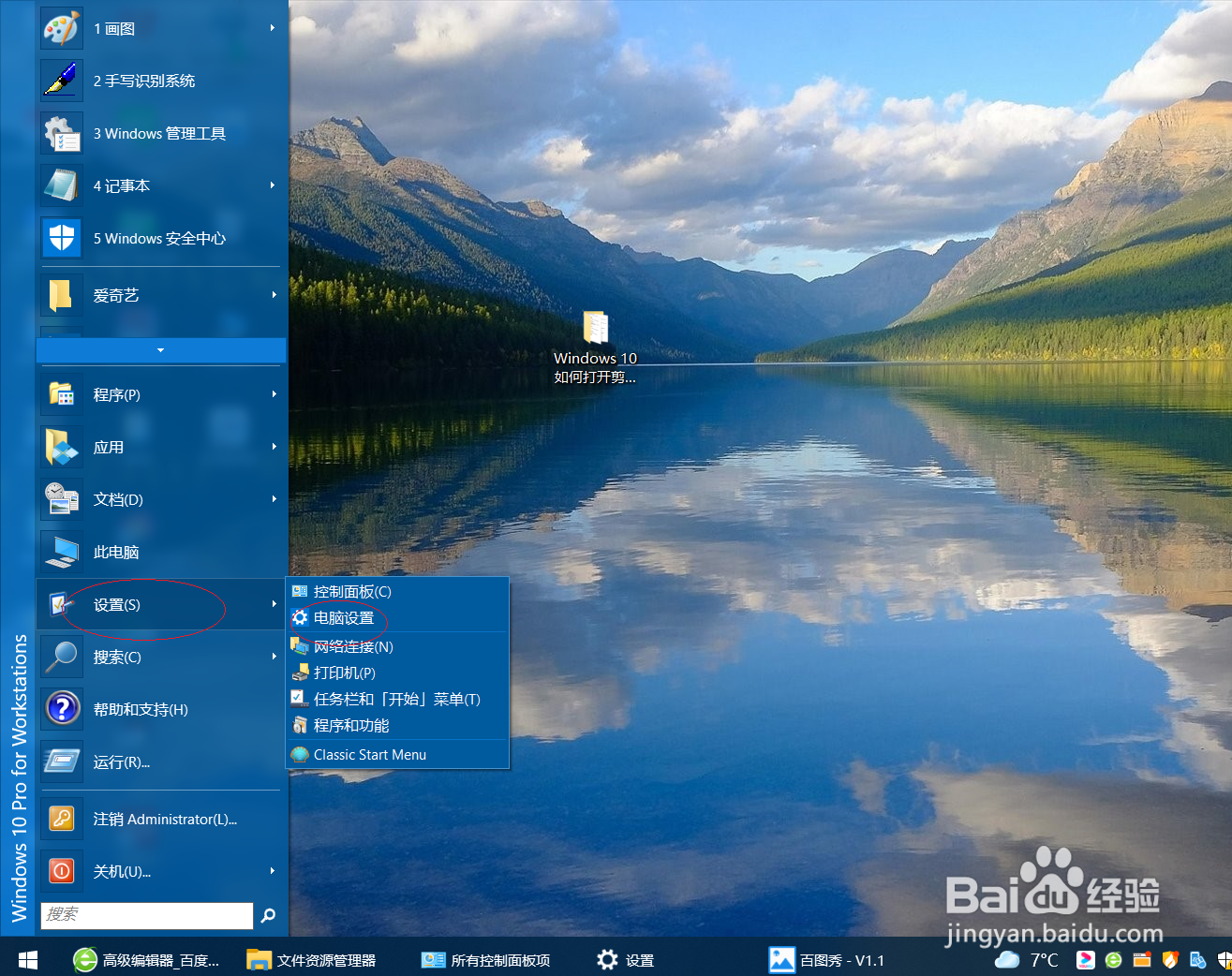This screenshot has height=976, width=1232.
Task: Click the search magnifier button beside 搜索 box
Action: pyautogui.click(x=268, y=915)
